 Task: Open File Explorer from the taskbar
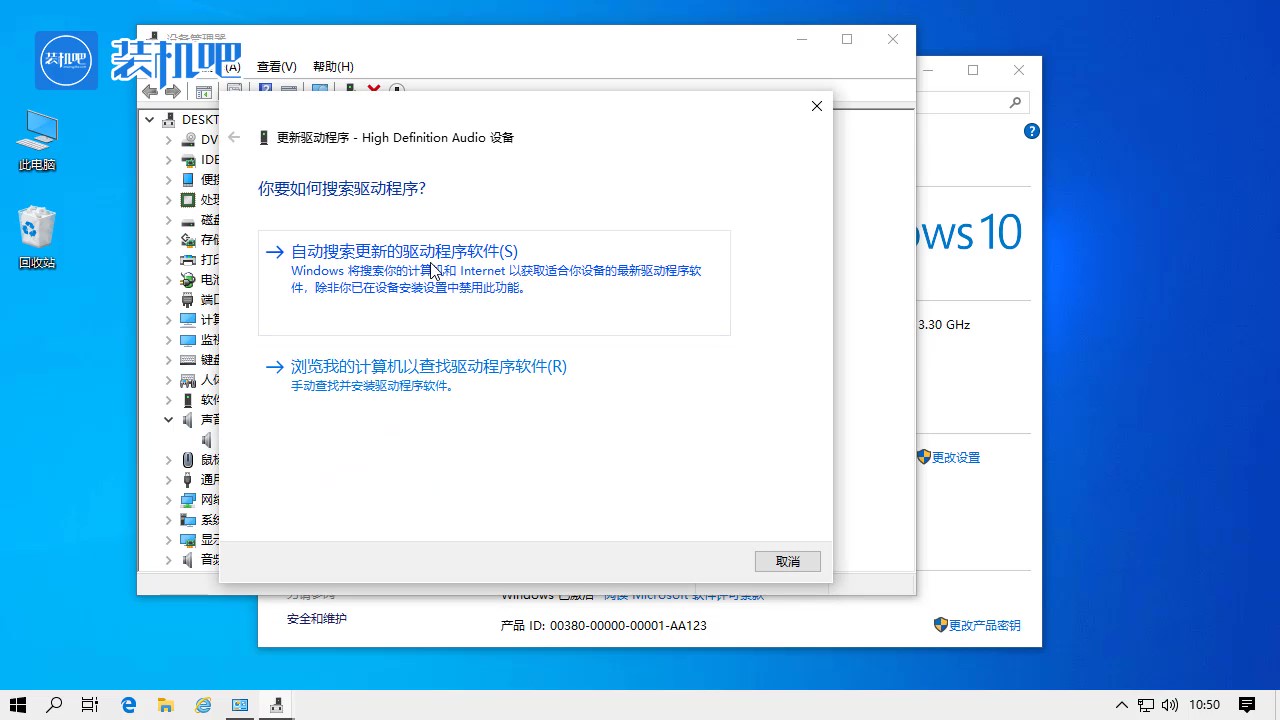coord(166,705)
